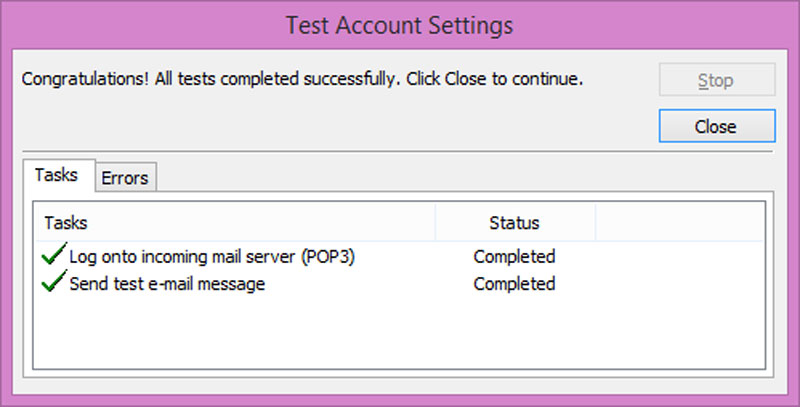
Task: Click the green checkmark beside Send test e-mail
Action: coord(54,281)
